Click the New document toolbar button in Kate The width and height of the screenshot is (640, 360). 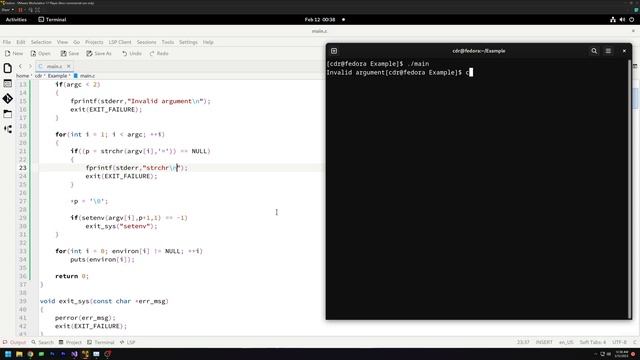click(14, 53)
